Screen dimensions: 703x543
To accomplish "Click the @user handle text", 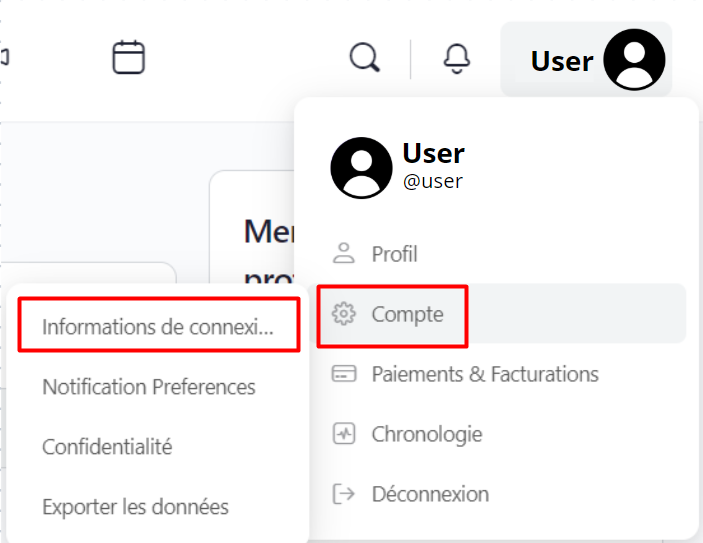I will [x=432, y=181].
